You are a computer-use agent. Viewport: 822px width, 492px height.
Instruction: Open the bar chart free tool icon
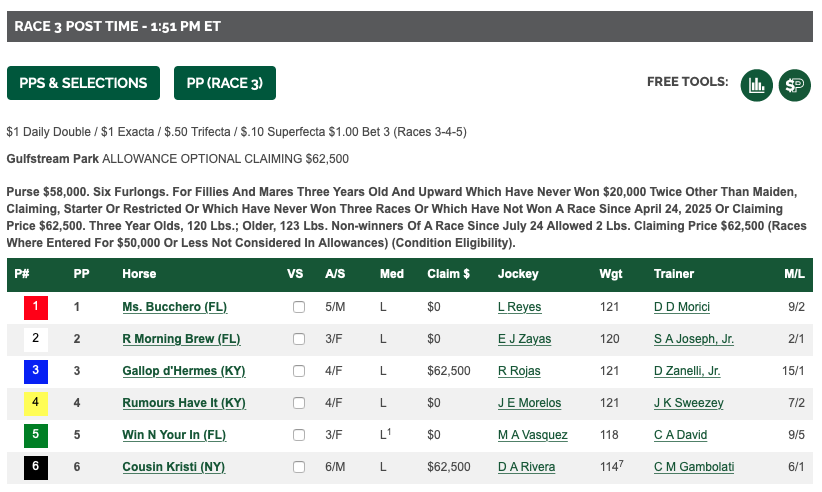[x=757, y=85]
